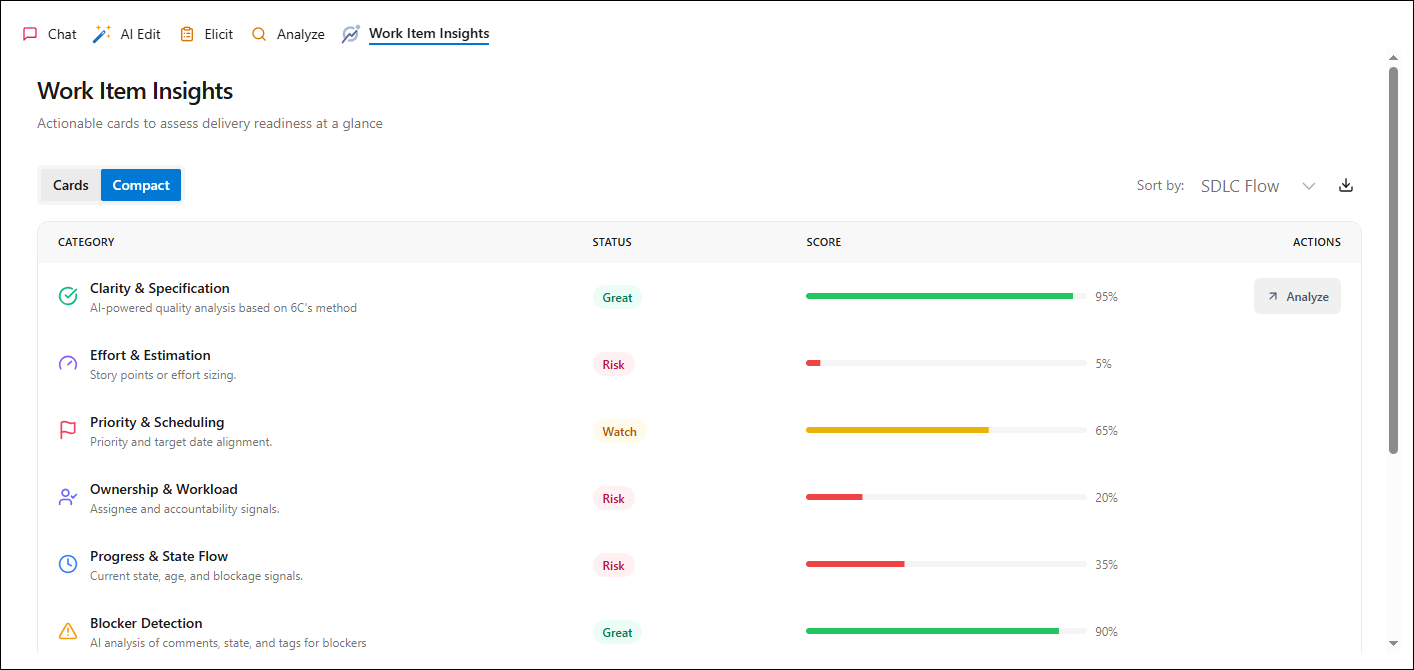Expand sort options with the chevron arrow
The image size is (1414, 670).
pos(1309,186)
